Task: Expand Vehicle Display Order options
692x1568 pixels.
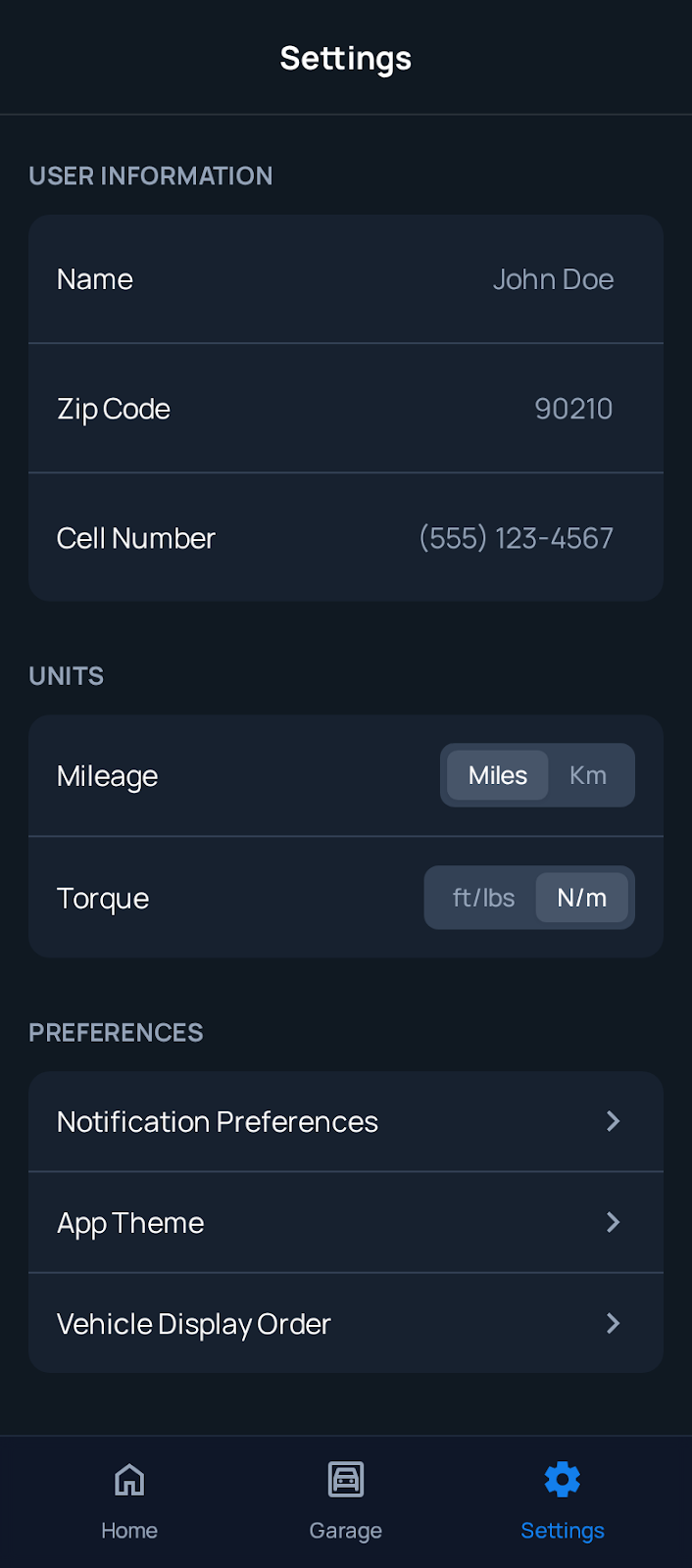Action: point(345,1323)
